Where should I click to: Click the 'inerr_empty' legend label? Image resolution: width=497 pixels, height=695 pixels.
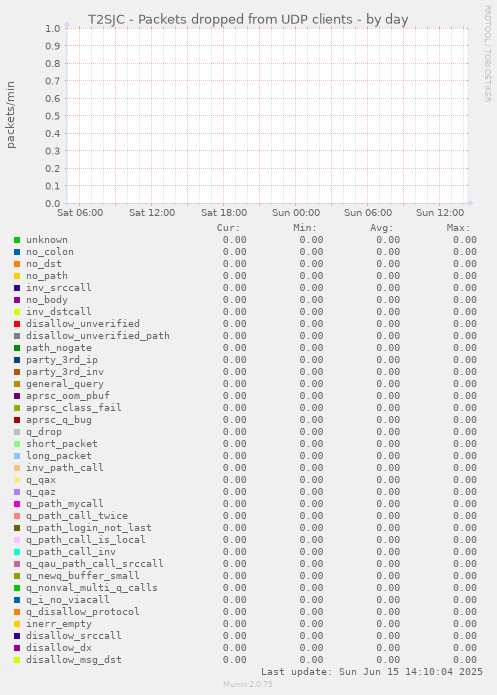(x=59, y=624)
